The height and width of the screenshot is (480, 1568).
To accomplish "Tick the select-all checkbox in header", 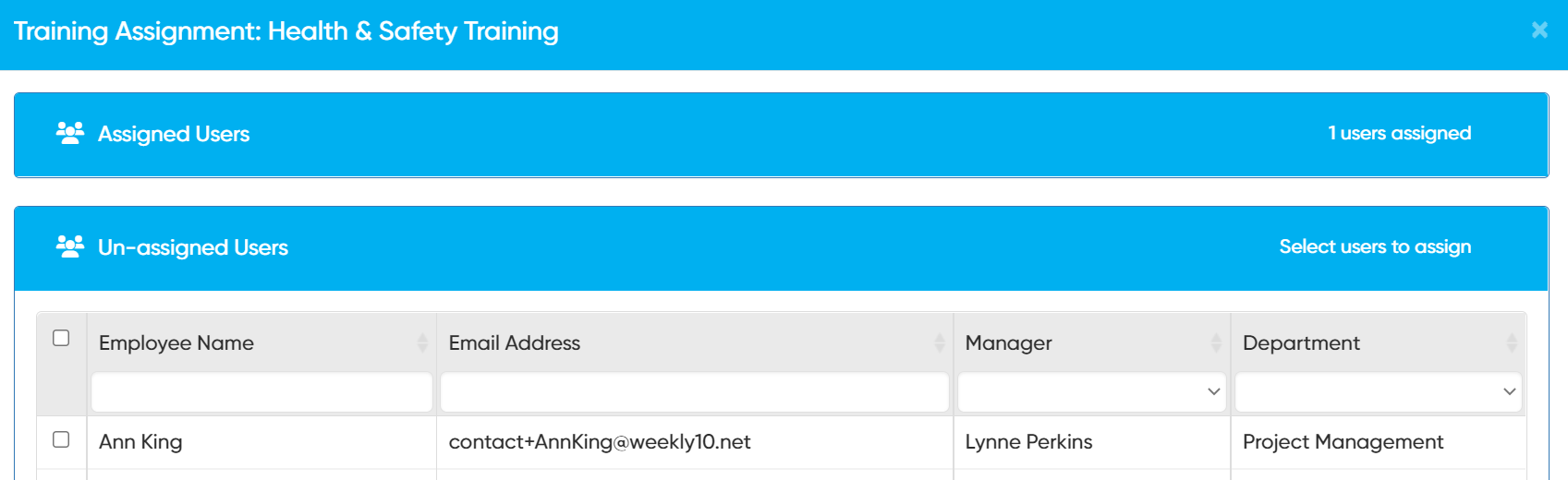I will click(x=61, y=338).
